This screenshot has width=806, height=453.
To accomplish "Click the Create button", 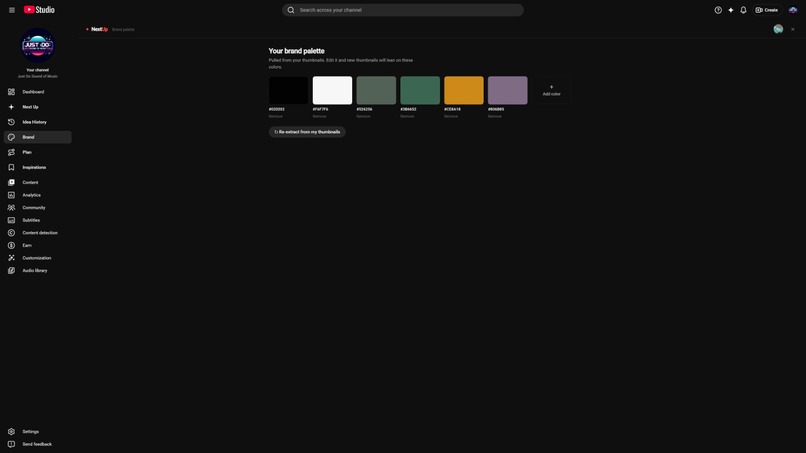I will [x=766, y=10].
